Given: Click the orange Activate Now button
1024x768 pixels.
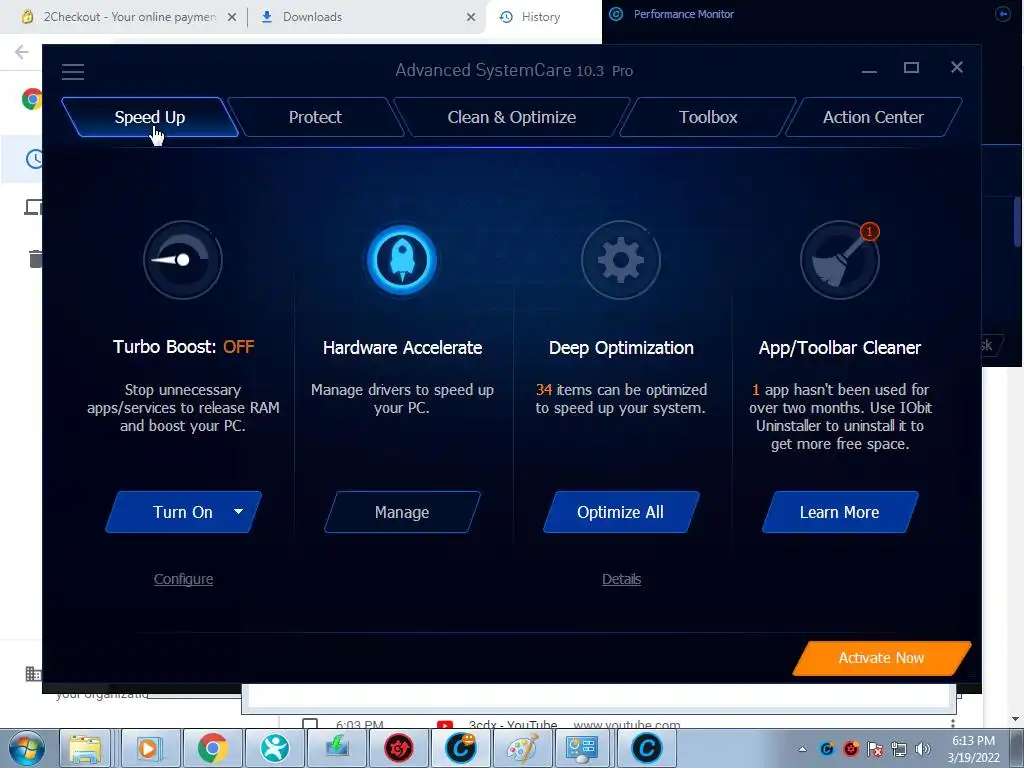Looking at the screenshot, I should coord(881,658).
